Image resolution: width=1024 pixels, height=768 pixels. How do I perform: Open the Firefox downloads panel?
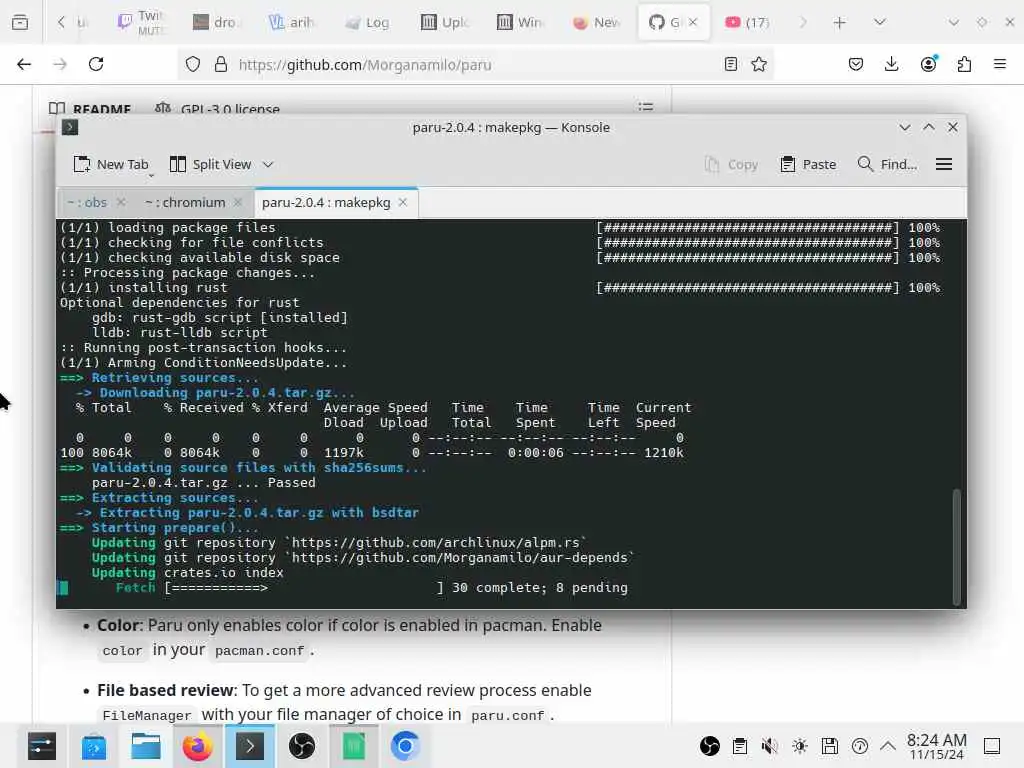891,64
